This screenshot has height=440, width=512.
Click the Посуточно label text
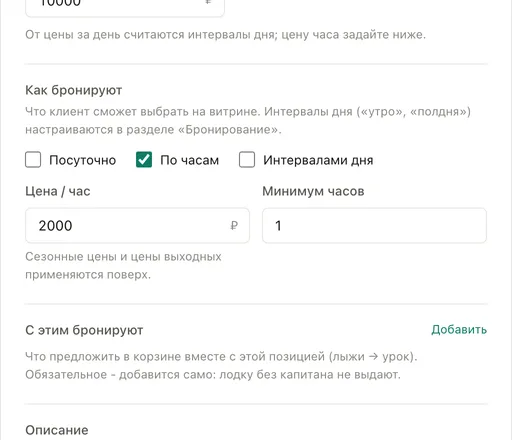[83, 160]
